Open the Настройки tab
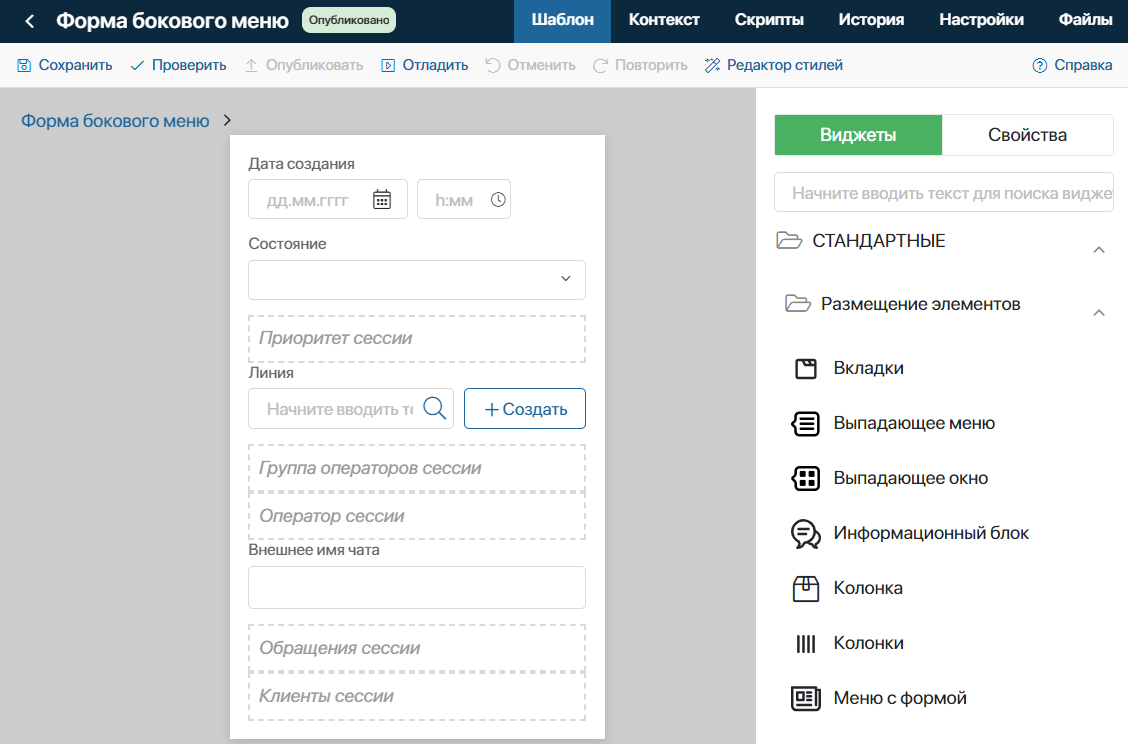The image size is (1128, 744). 981,21
